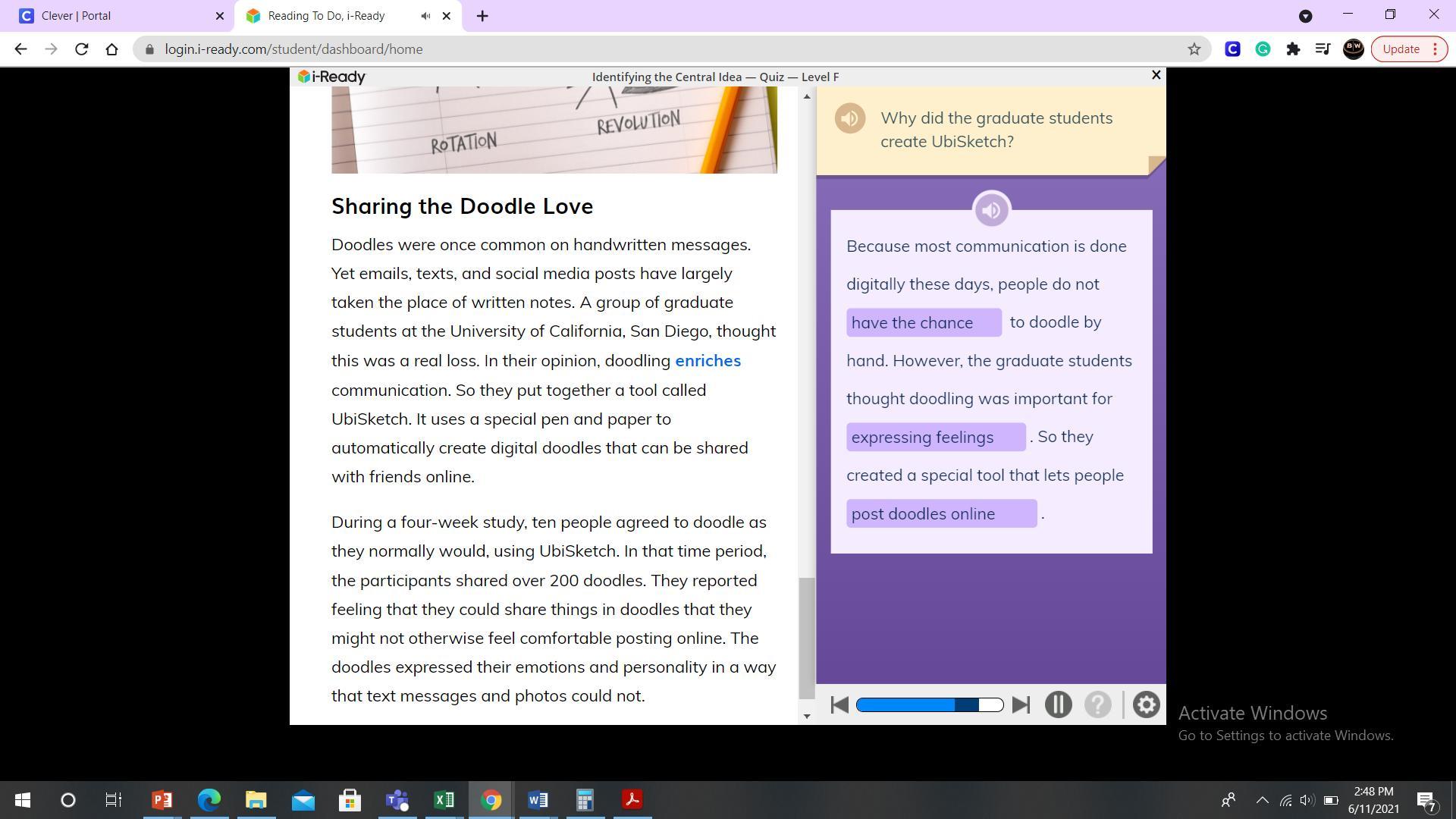Screen dimensions: 1456x819
Task: Mute audio on Reading To Do tab
Action: [x=426, y=16]
